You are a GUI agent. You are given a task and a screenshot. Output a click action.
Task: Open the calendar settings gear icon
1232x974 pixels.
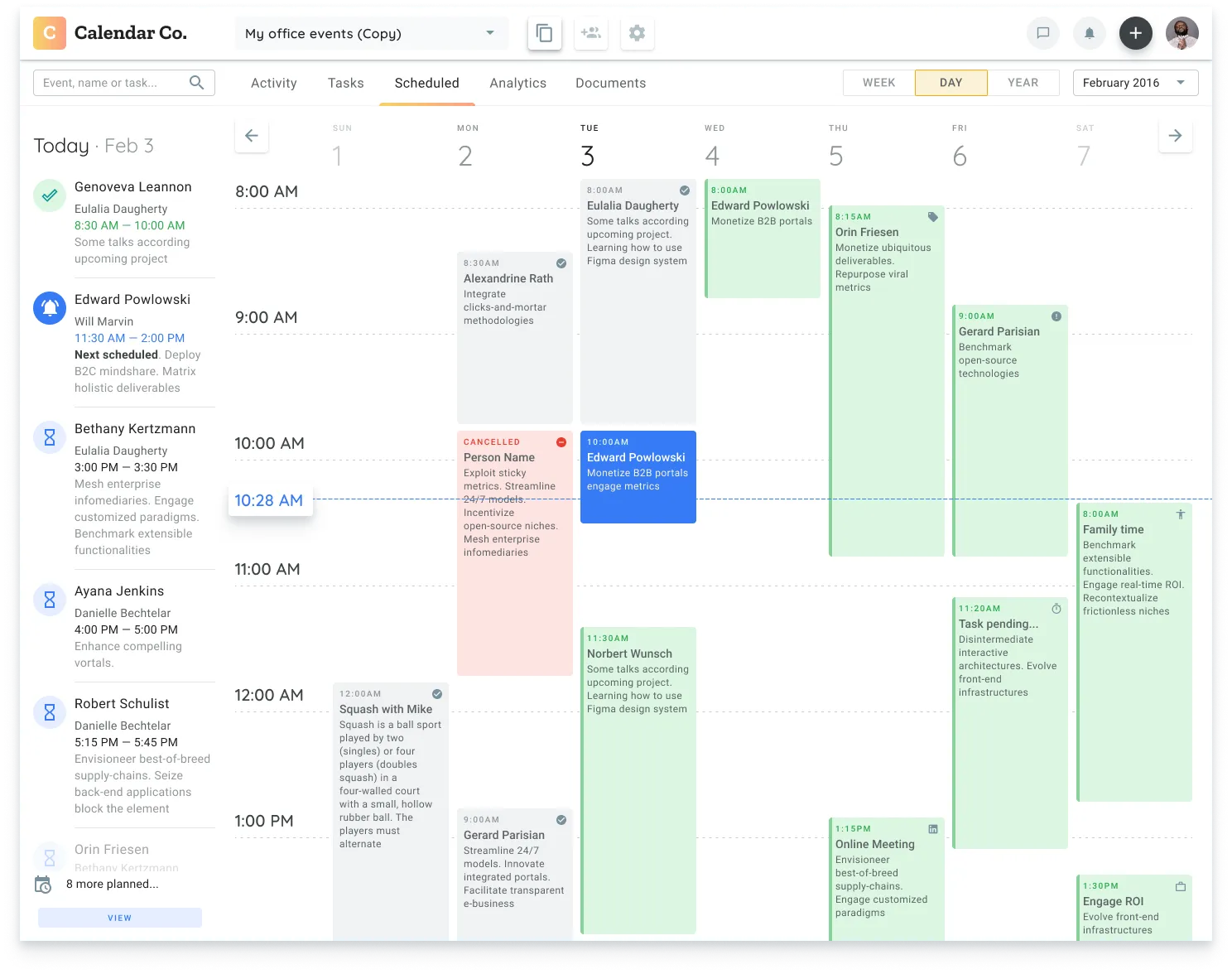pos(637,33)
